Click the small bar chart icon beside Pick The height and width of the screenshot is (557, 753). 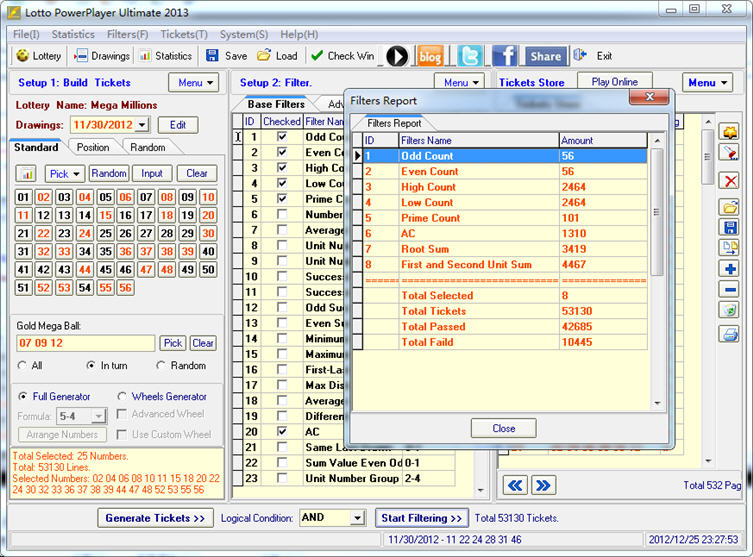pos(27,173)
